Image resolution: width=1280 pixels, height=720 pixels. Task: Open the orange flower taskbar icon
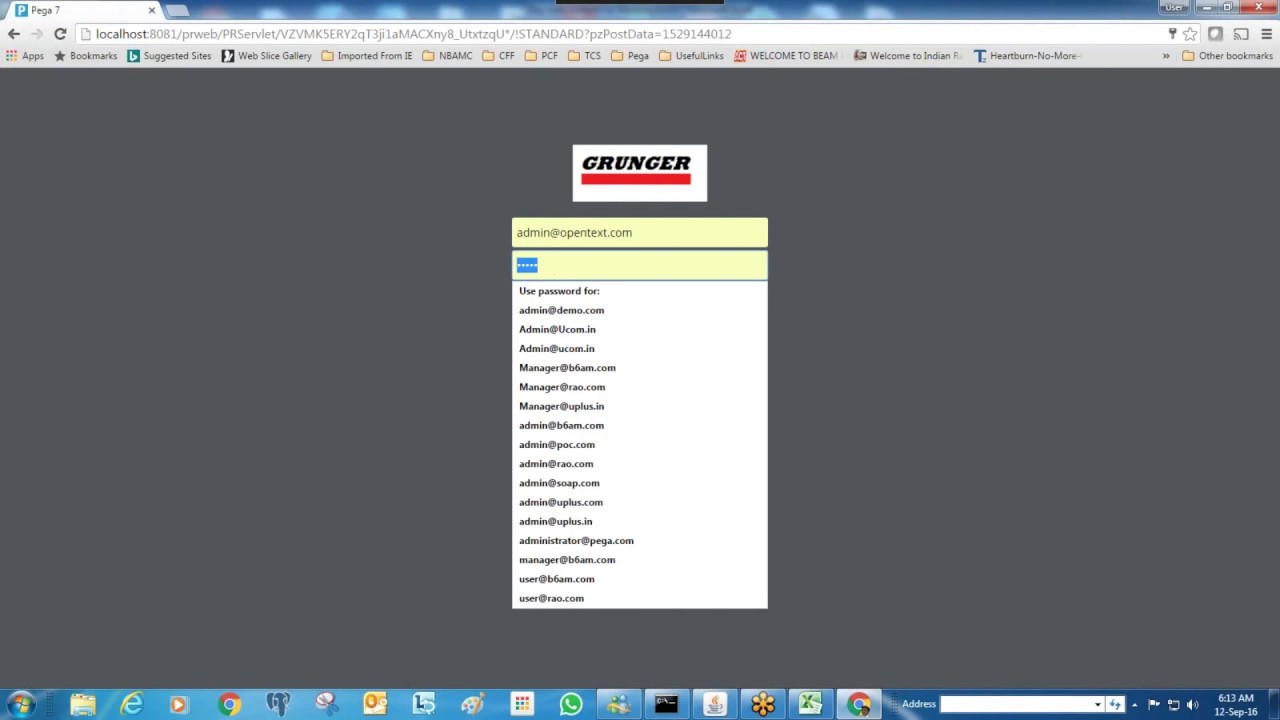click(x=763, y=704)
